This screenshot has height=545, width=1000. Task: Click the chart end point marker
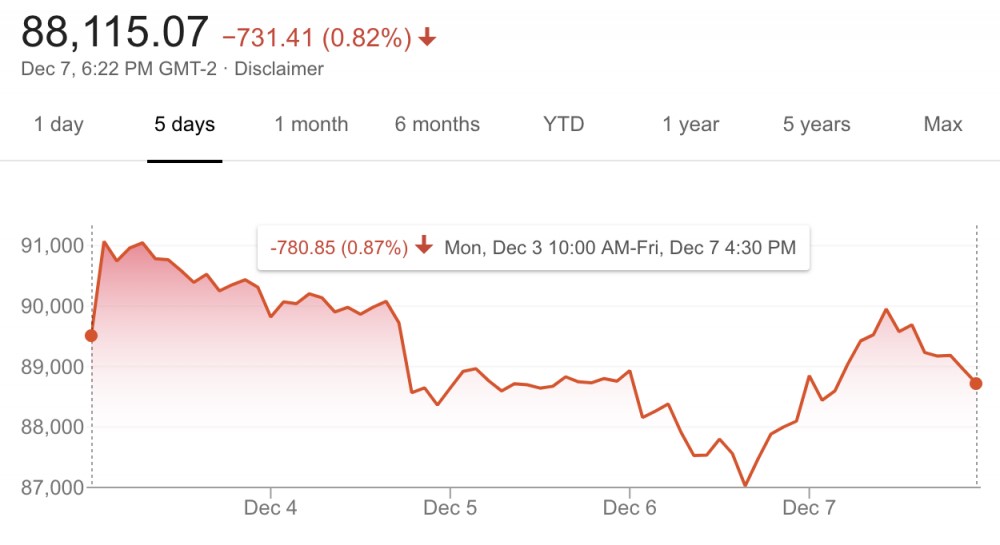click(976, 383)
